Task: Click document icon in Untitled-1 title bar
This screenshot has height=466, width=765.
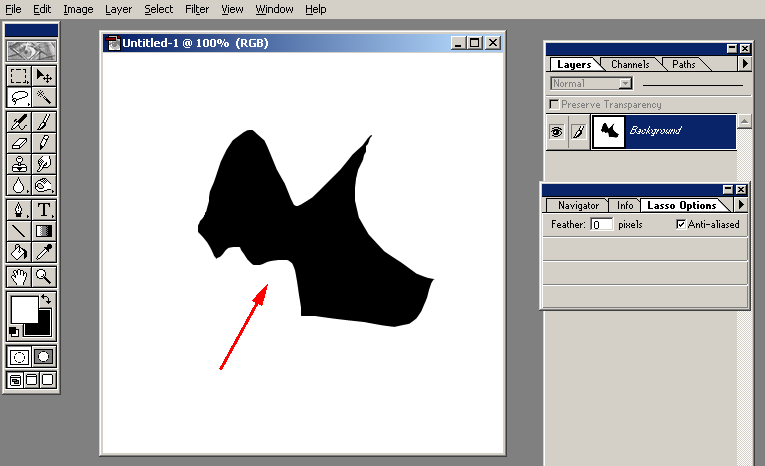Action: (x=113, y=43)
